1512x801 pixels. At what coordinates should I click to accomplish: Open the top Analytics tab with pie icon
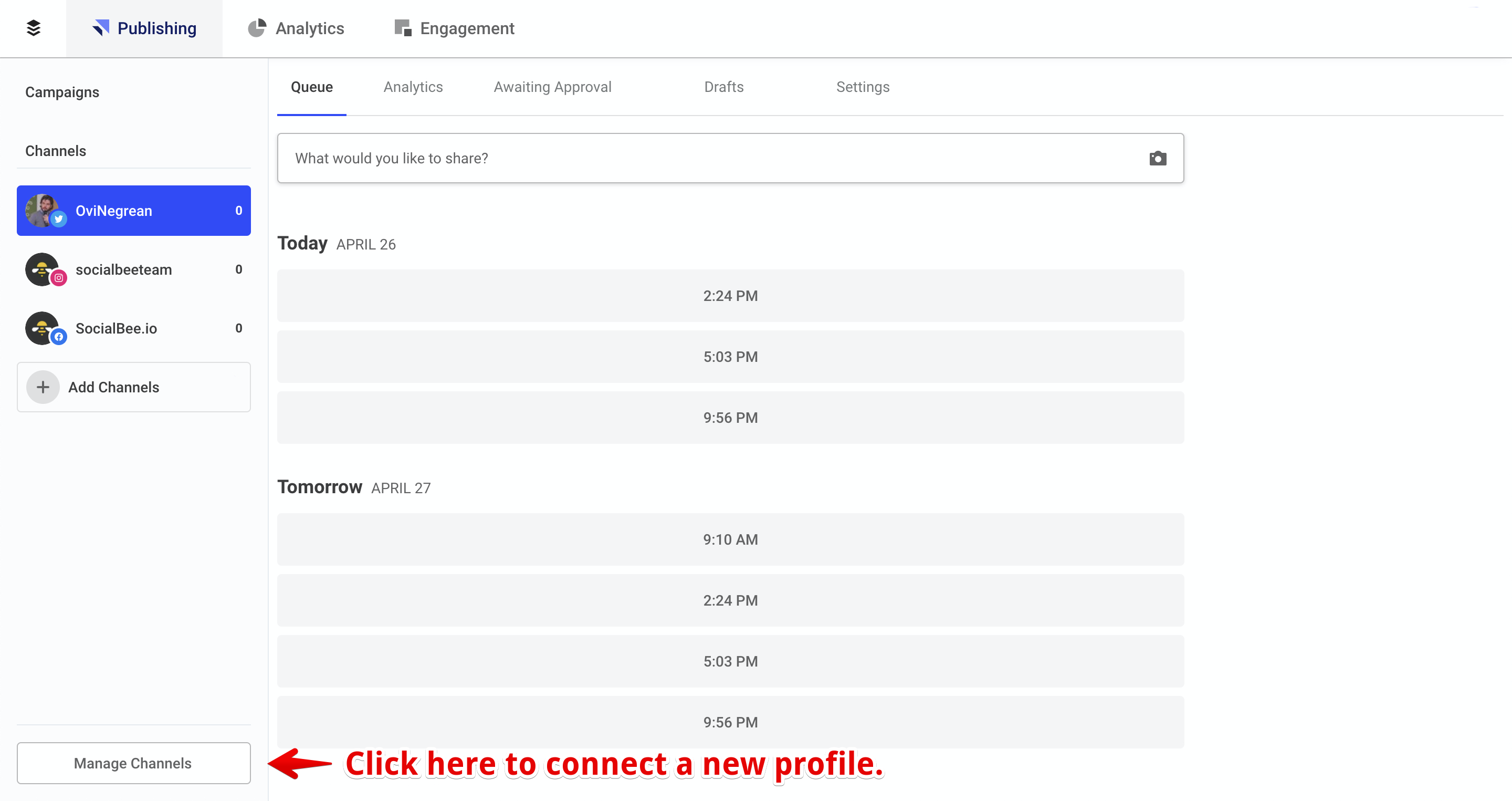click(x=296, y=28)
